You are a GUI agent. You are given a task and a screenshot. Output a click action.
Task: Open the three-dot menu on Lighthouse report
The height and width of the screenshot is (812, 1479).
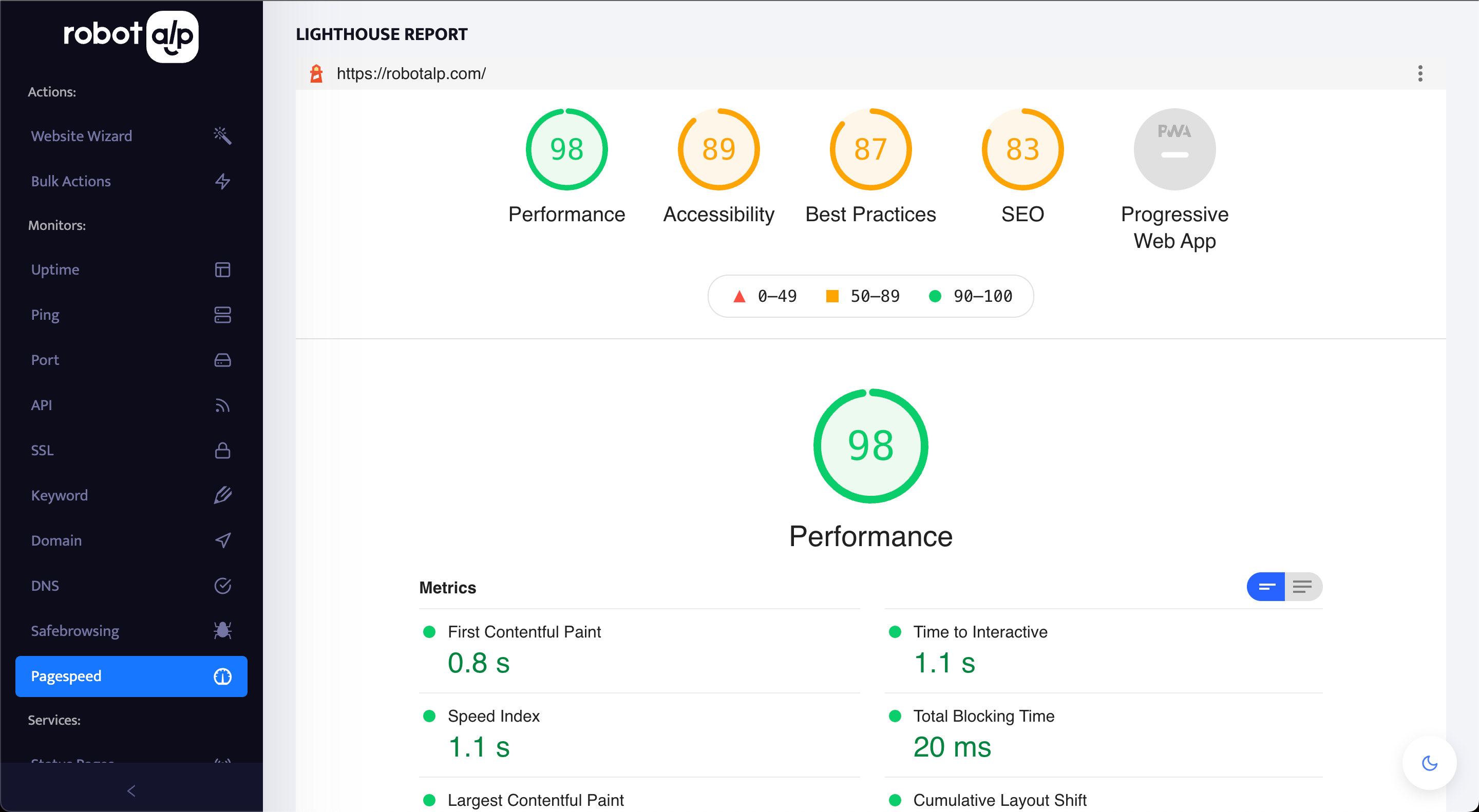[x=1420, y=73]
